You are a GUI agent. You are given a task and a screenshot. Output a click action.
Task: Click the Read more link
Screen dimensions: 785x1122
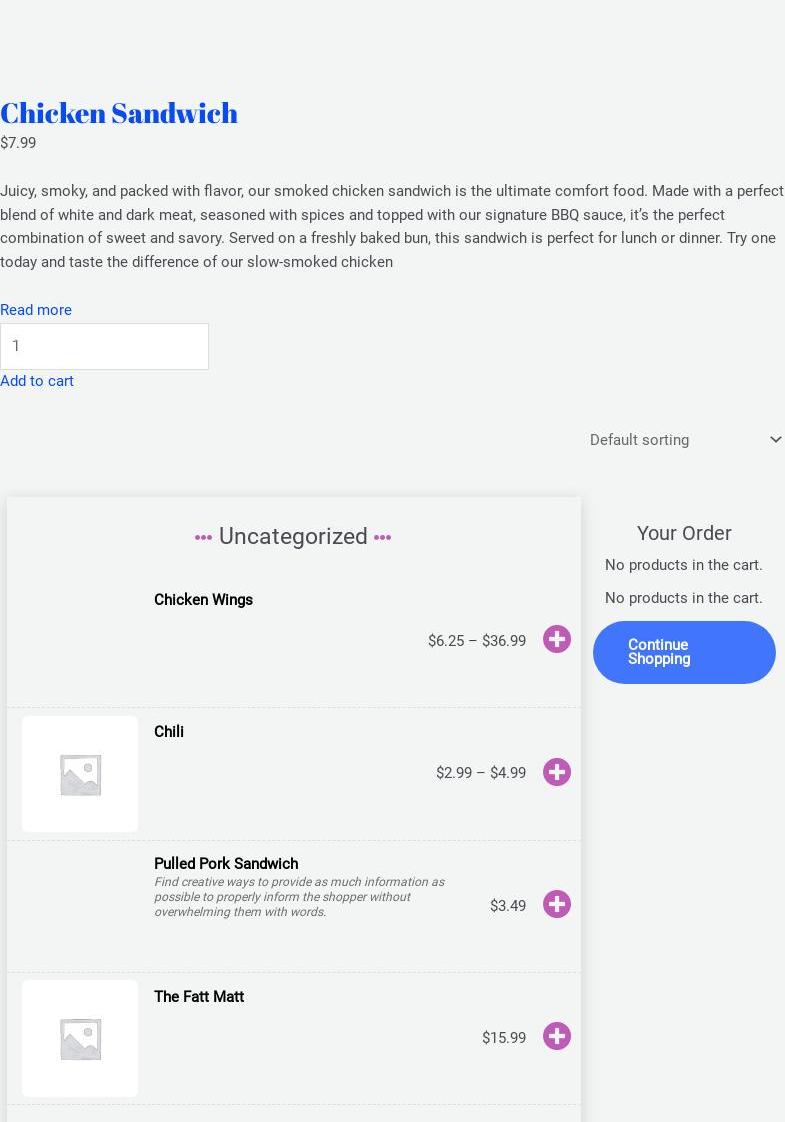[x=36, y=310]
